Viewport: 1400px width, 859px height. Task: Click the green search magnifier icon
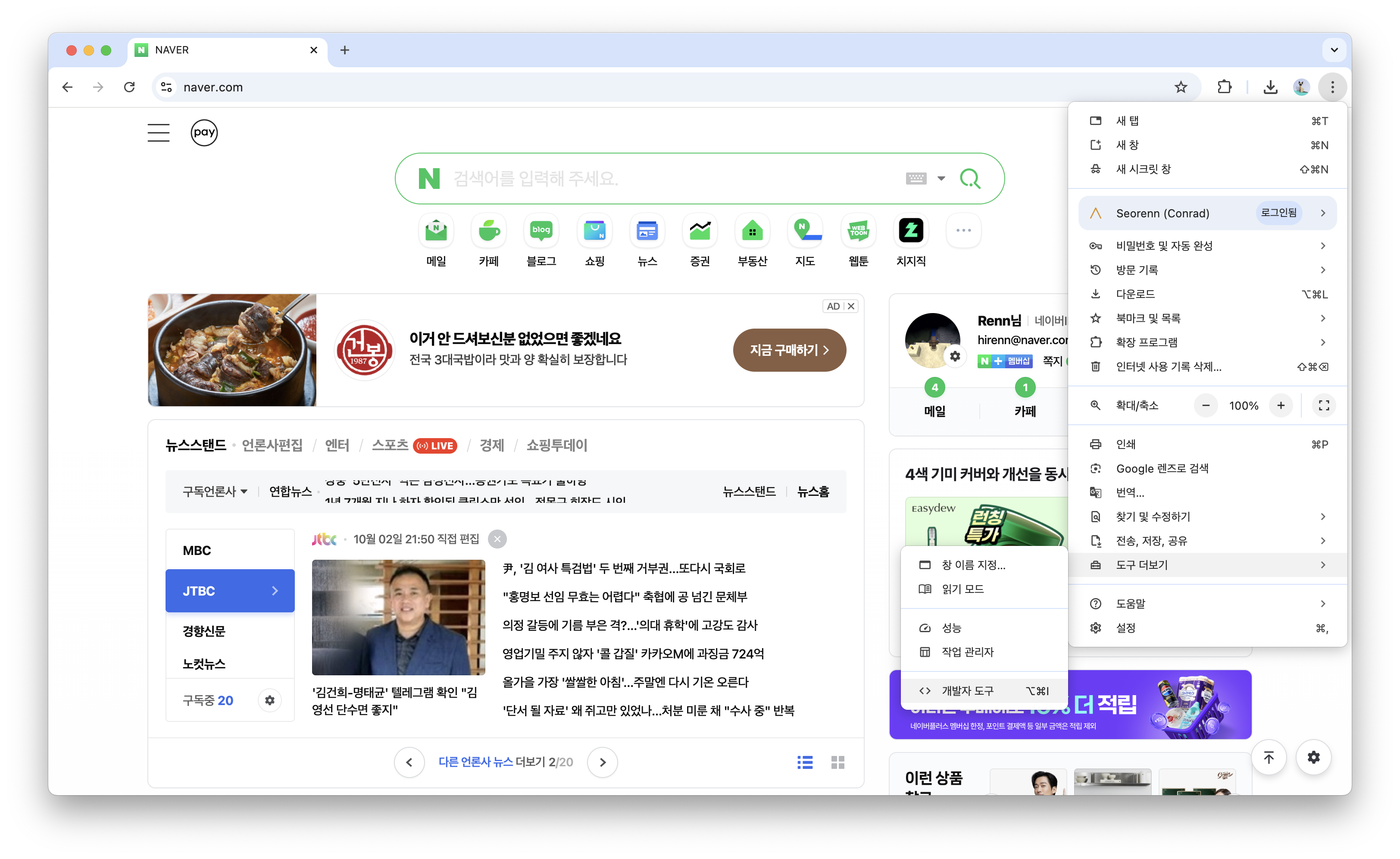click(969, 179)
